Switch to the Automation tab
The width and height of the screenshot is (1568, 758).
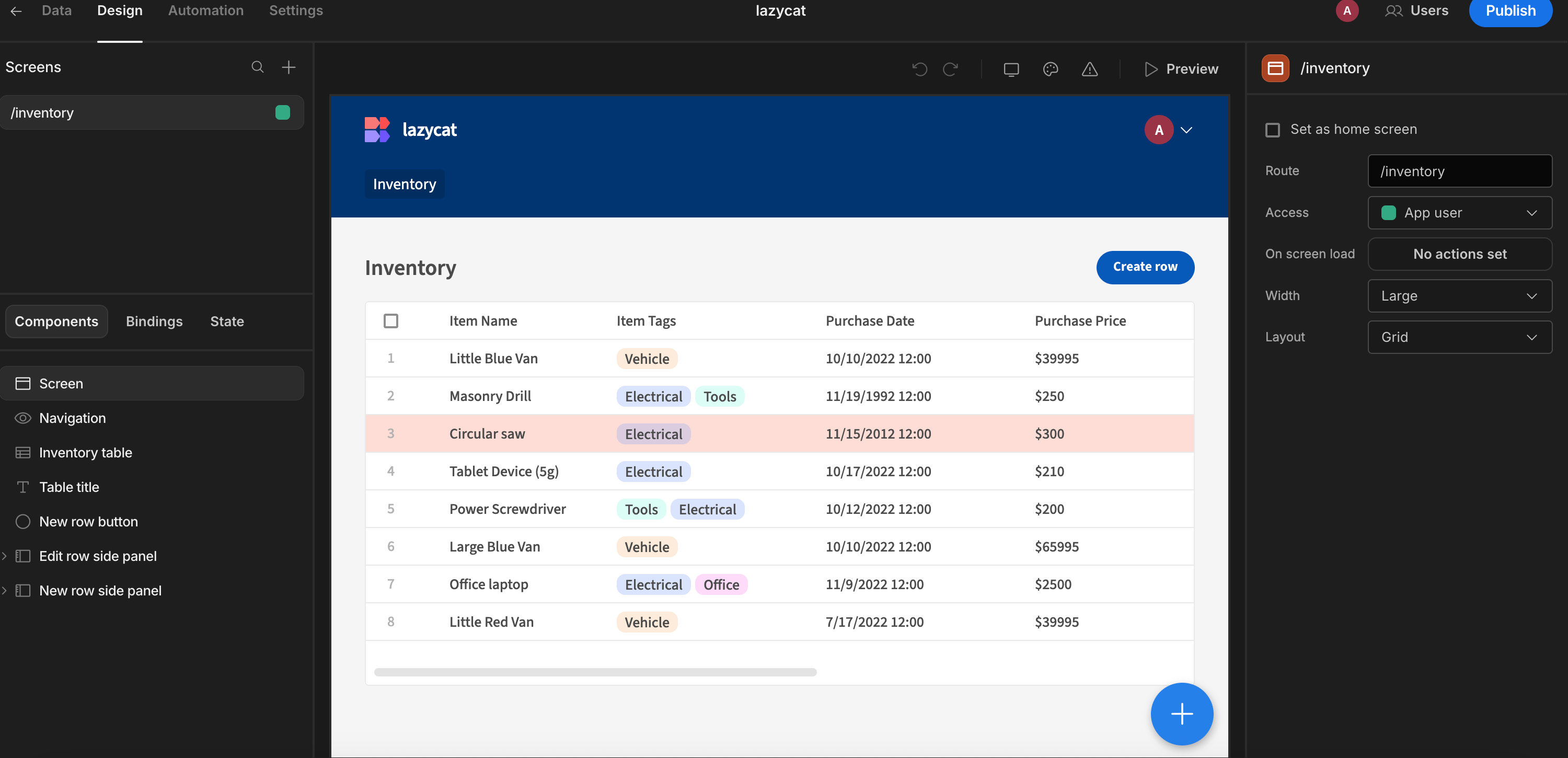point(206,10)
